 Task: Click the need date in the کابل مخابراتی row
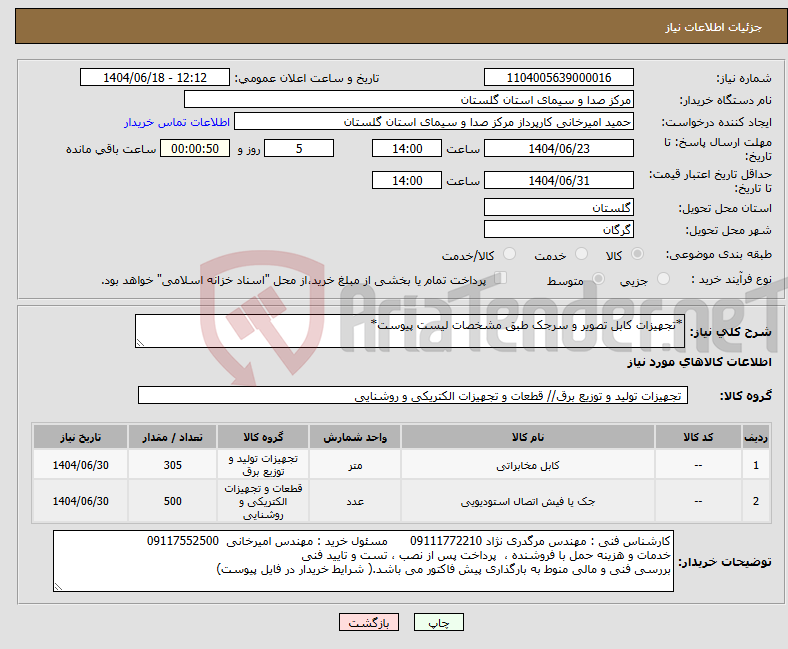pyautogui.click(x=80, y=465)
